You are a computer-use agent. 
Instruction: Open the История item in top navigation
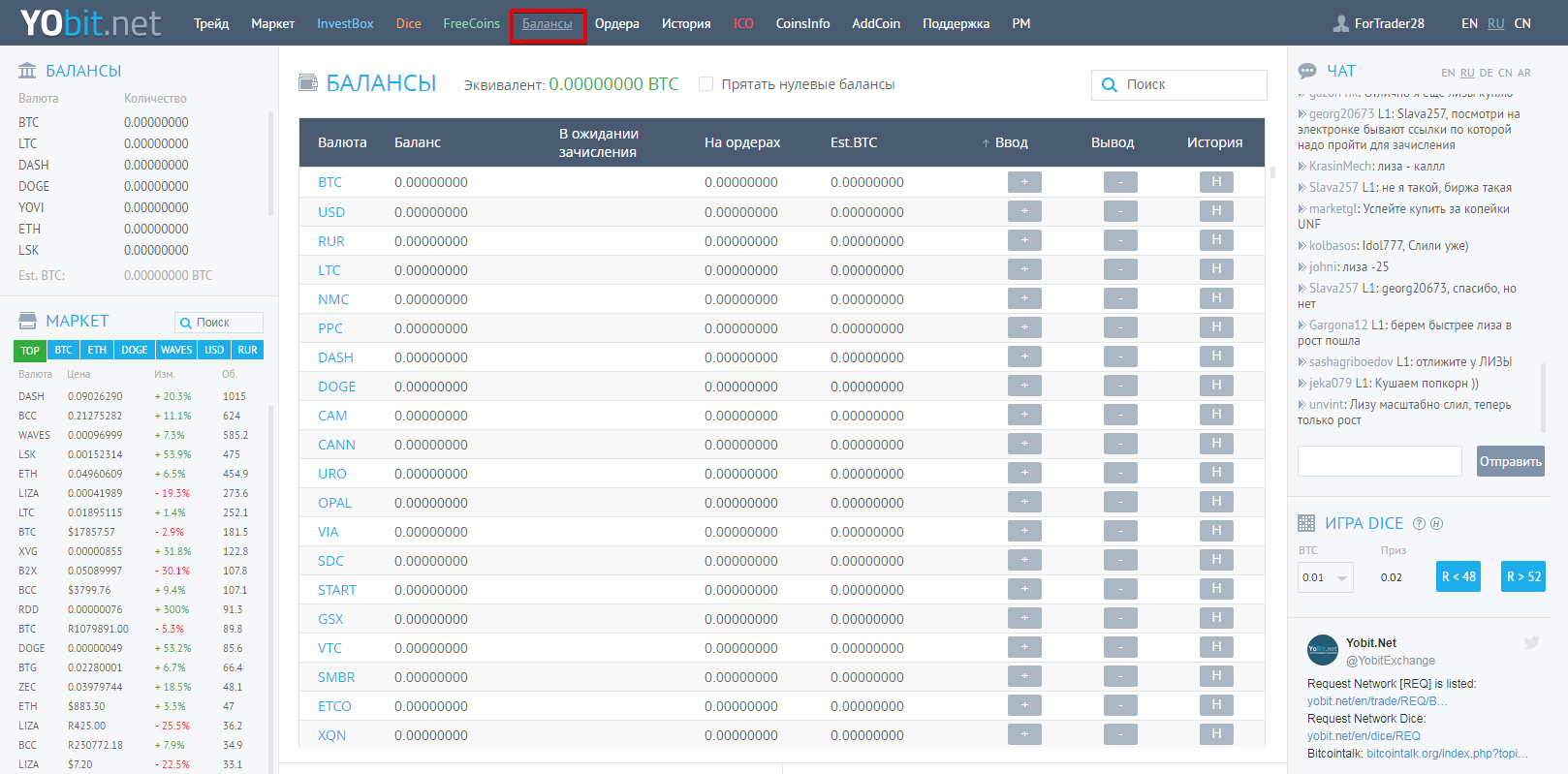point(686,23)
